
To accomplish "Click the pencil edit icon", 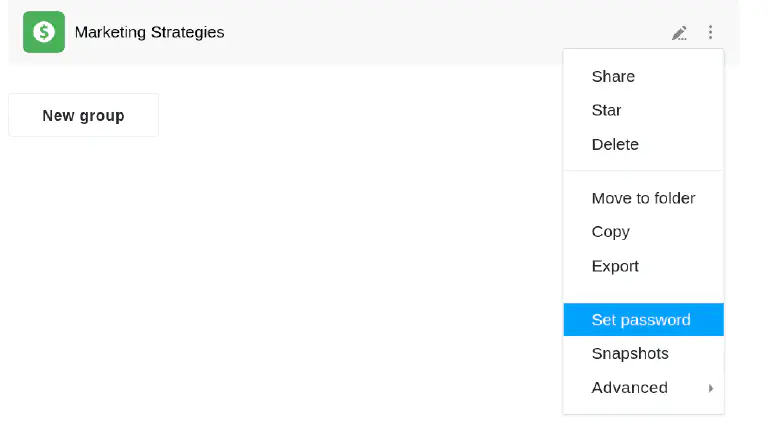I will tap(679, 33).
